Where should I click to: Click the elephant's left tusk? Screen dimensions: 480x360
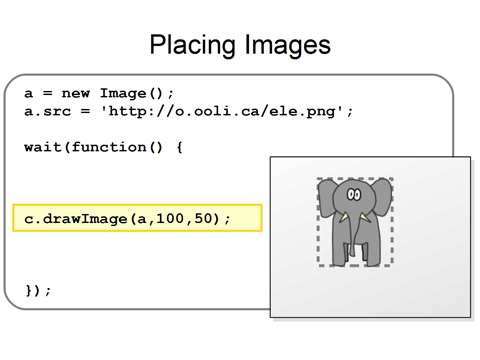(344, 217)
